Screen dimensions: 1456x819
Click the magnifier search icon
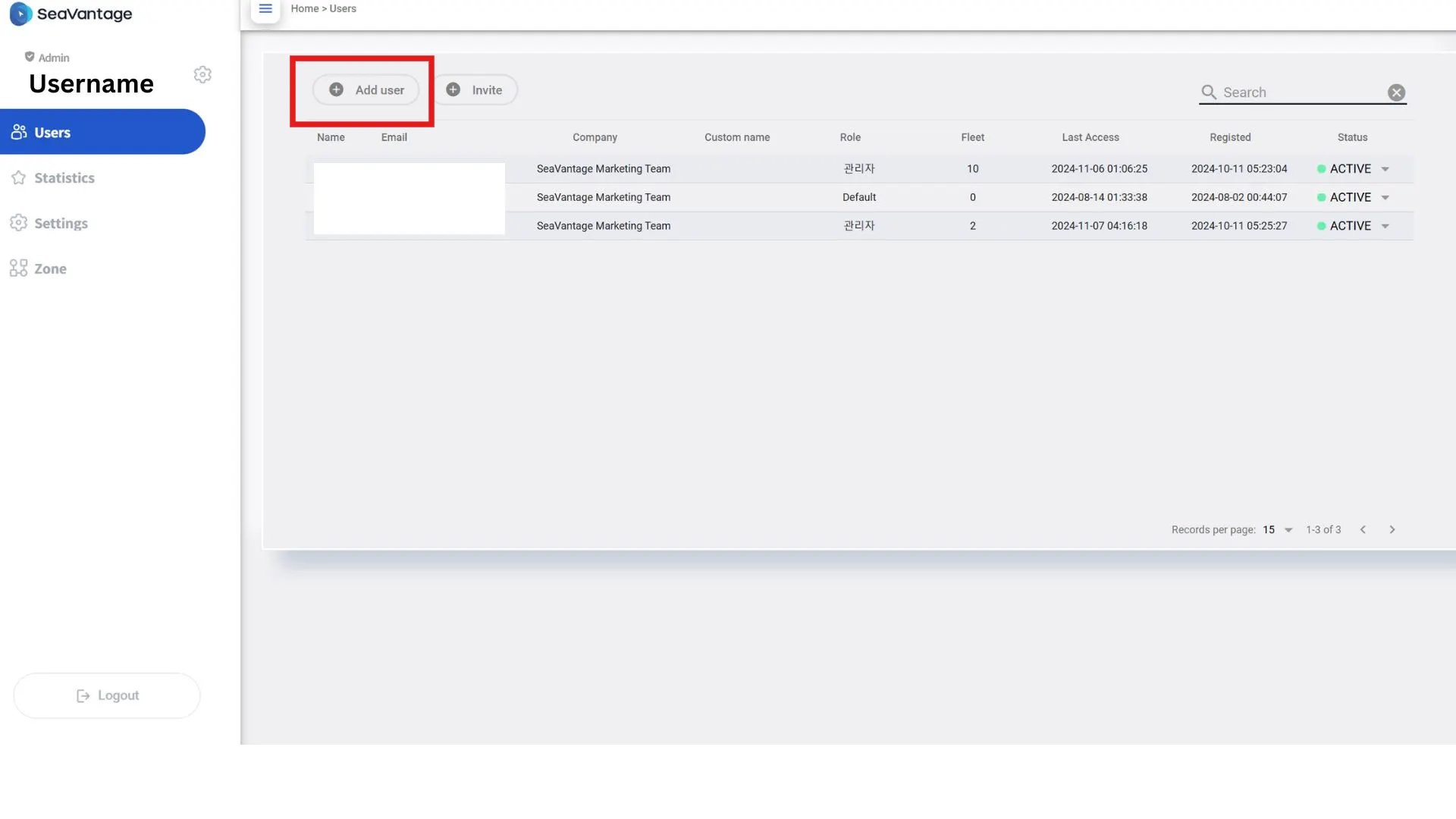[x=1209, y=93]
